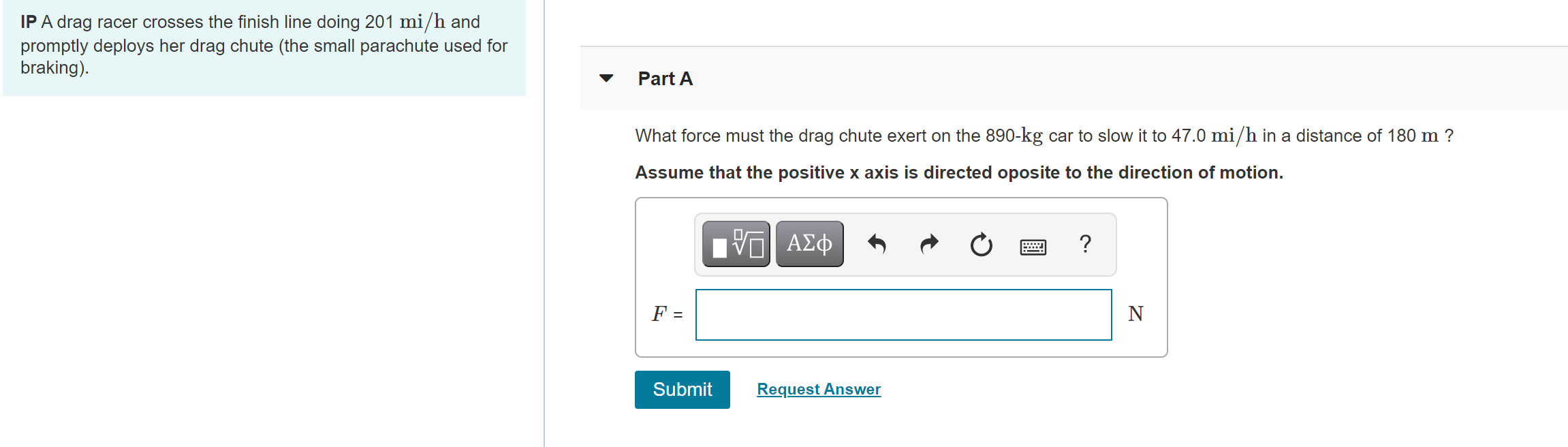Screen dimensions: 1568x447
Task: Click the drag racer problem statement box
Action: [264, 46]
